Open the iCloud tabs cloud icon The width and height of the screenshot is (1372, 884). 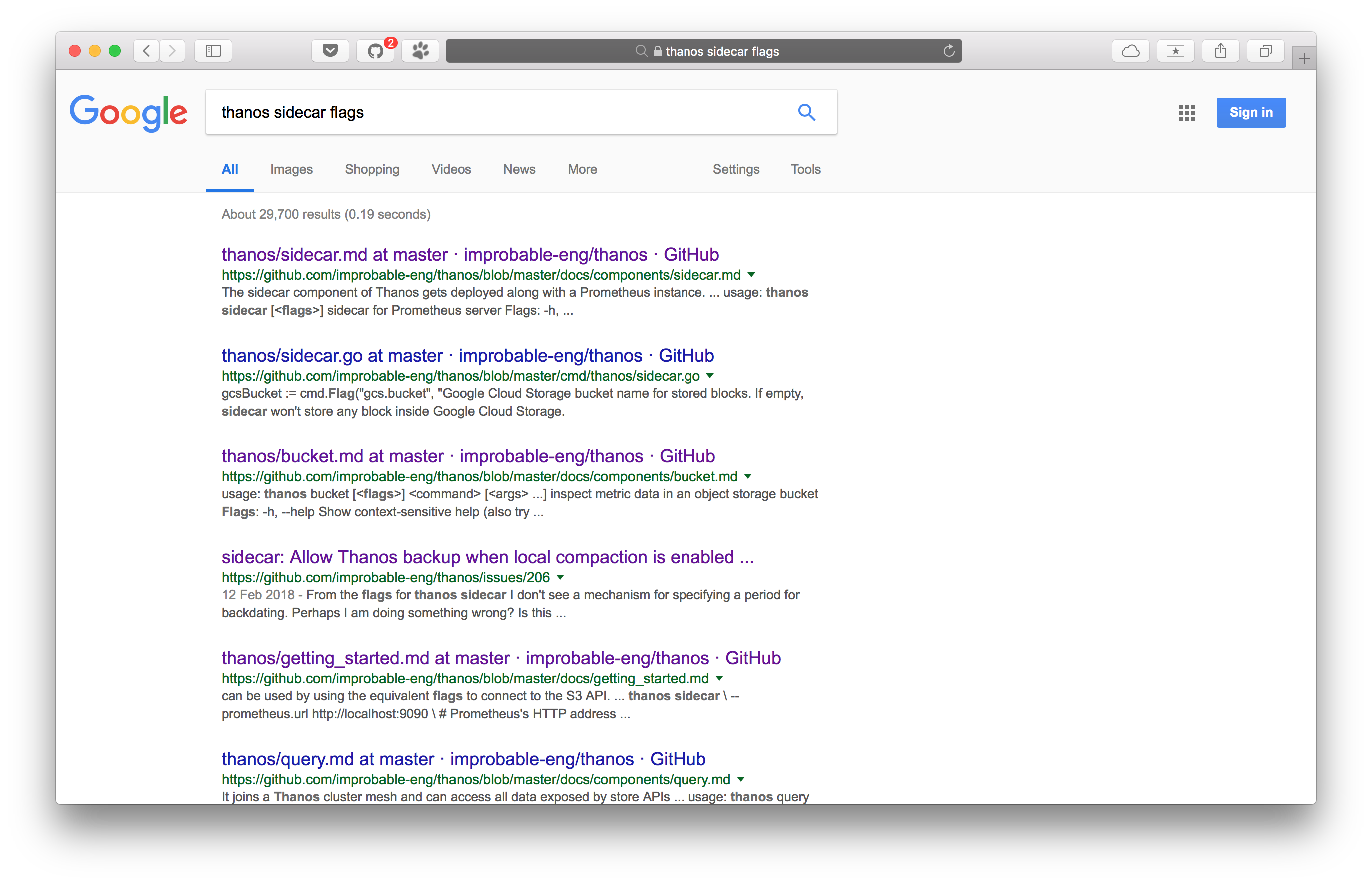point(1130,51)
